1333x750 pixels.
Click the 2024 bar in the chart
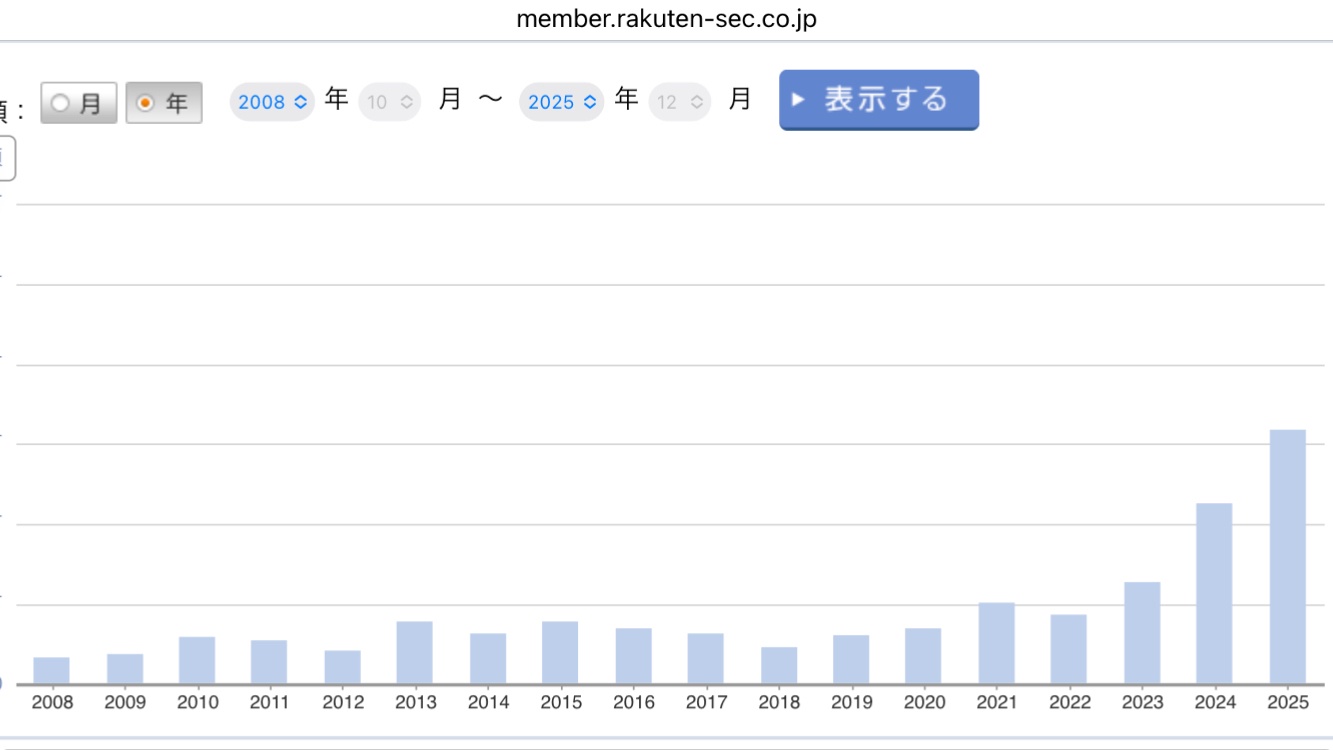click(1214, 593)
